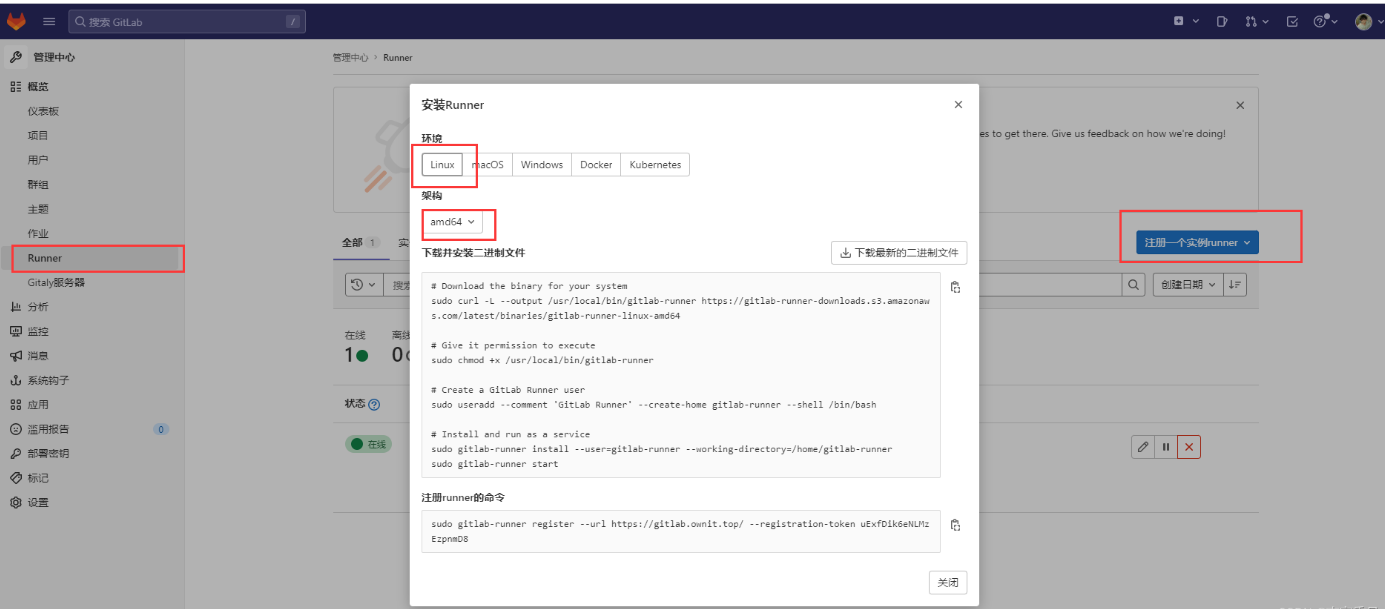Image resolution: width=1385 pixels, height=609 pixels.
Task: Click the 标记 label tag icon
Action: coord(16,478)
